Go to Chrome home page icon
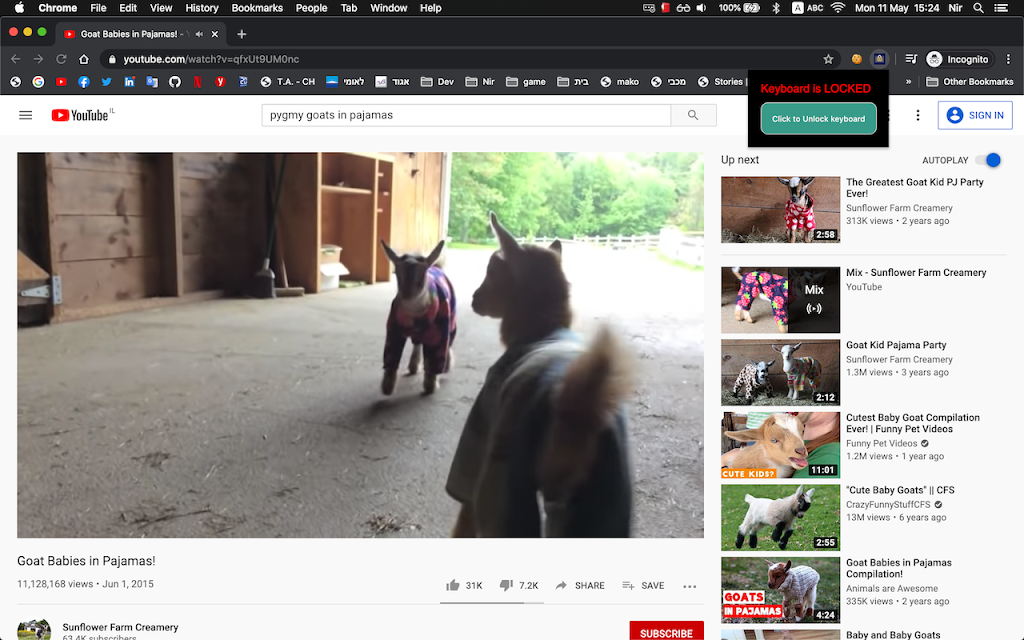Image resolution: width=1024 pixels, height=640 pixels. click(84, 59)
